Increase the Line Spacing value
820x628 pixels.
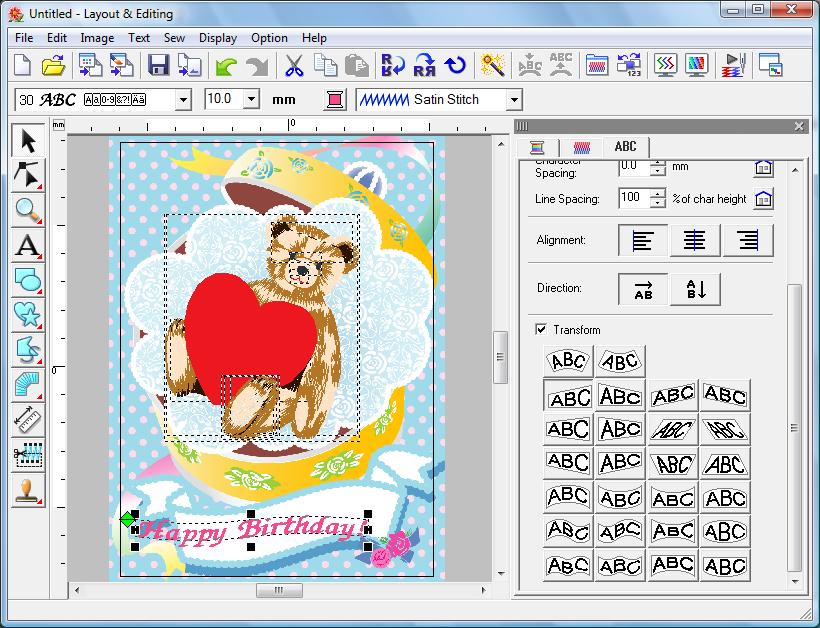click(x=658, y=194)
